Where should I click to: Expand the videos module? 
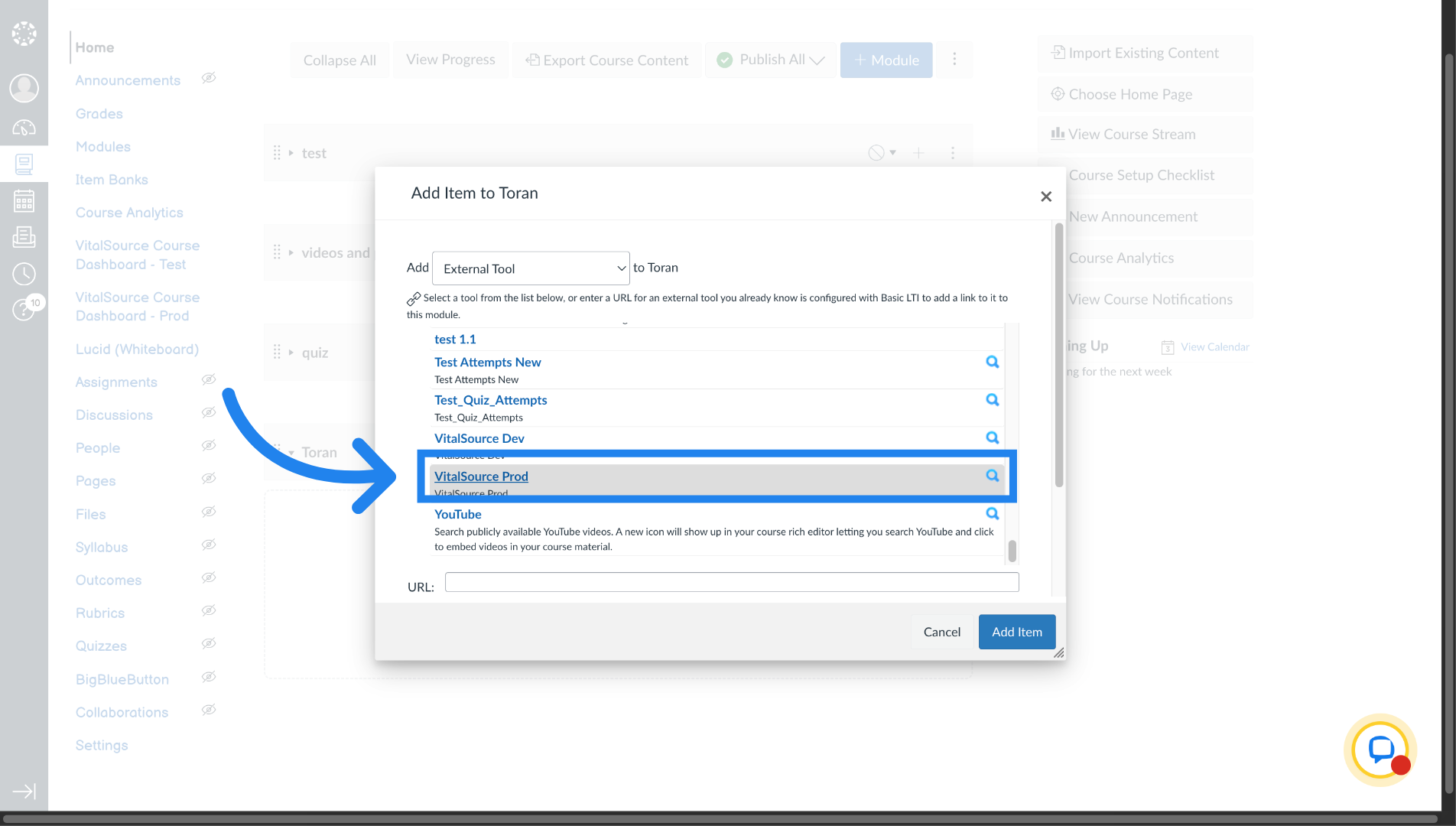tap(291, 252)
